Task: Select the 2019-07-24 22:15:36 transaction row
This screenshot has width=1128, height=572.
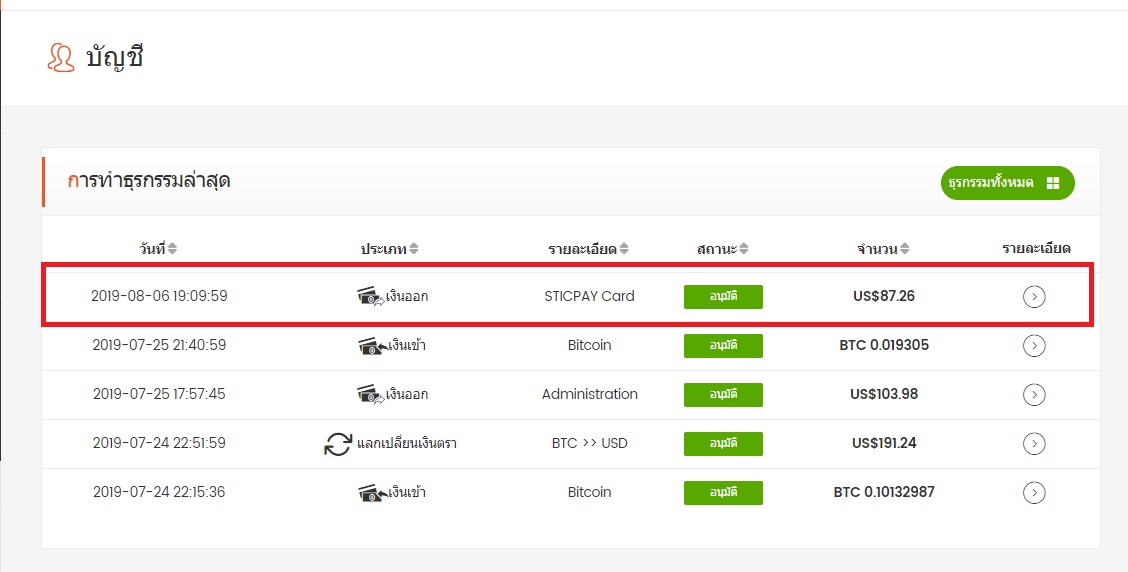Action: pyautogui.click(x=570, y=492)
